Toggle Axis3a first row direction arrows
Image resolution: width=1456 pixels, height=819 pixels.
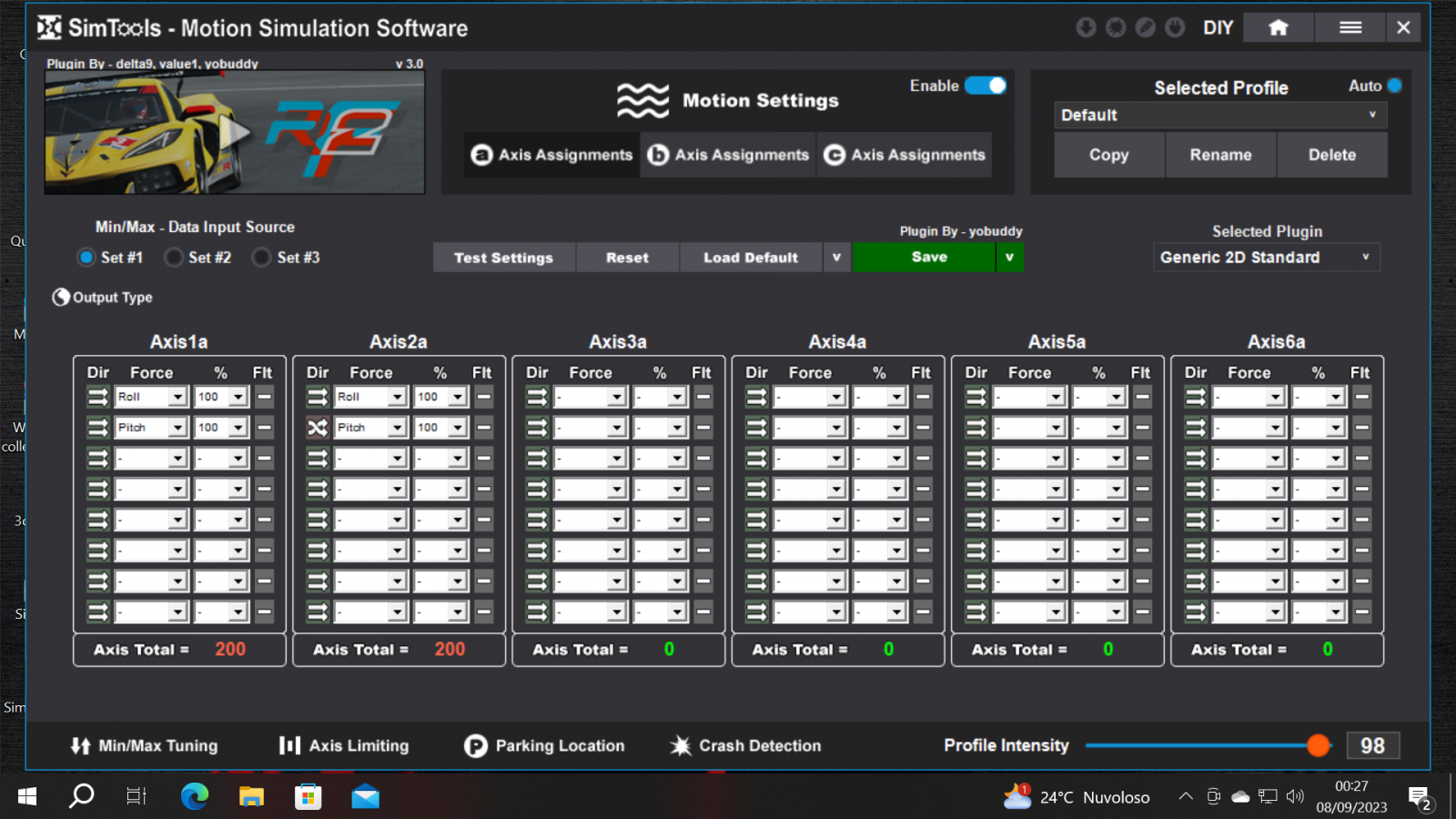537,397
